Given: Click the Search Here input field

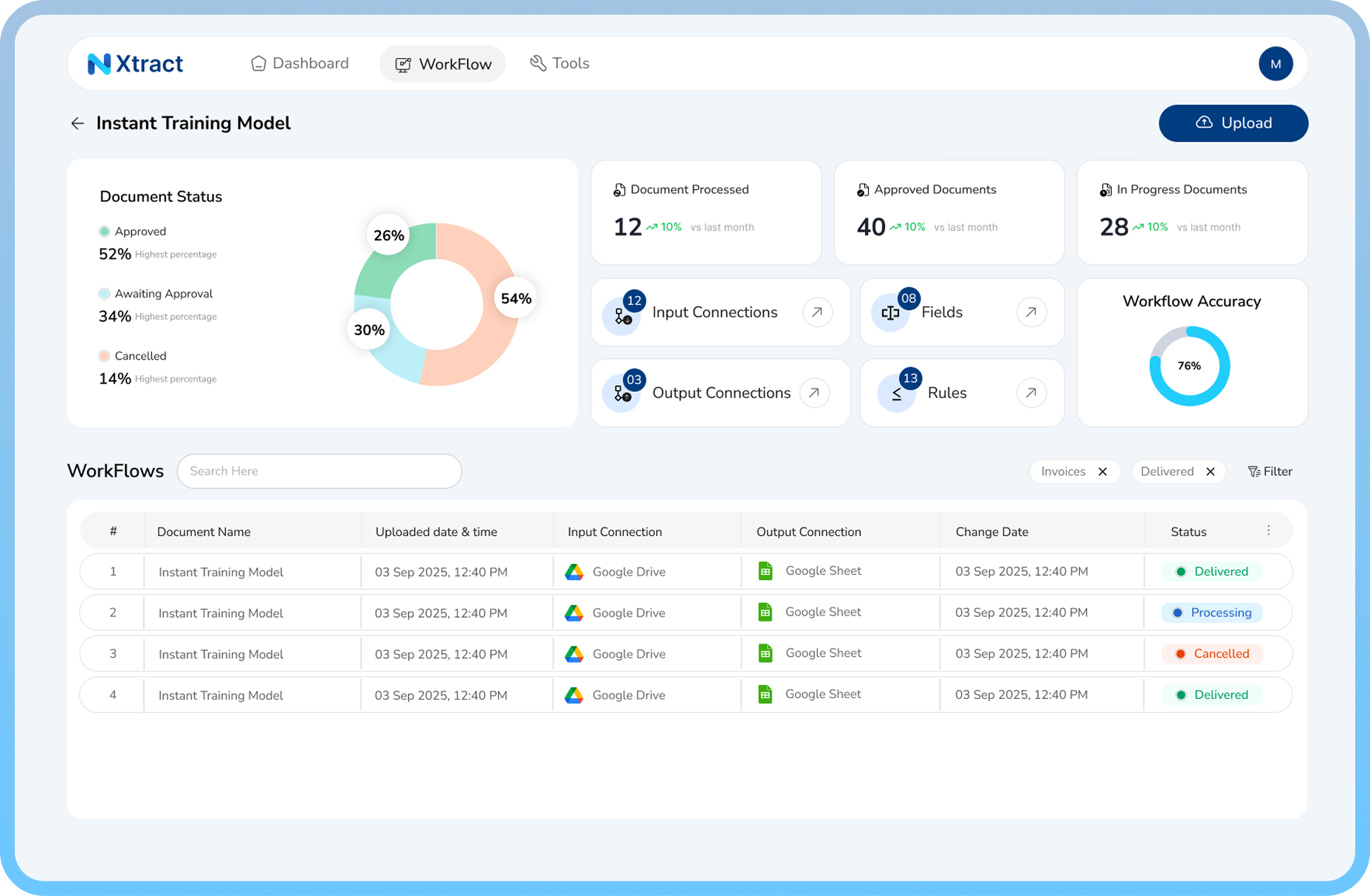Looking at the screenshot, I should pyautogui.click(x=320, y=471).
